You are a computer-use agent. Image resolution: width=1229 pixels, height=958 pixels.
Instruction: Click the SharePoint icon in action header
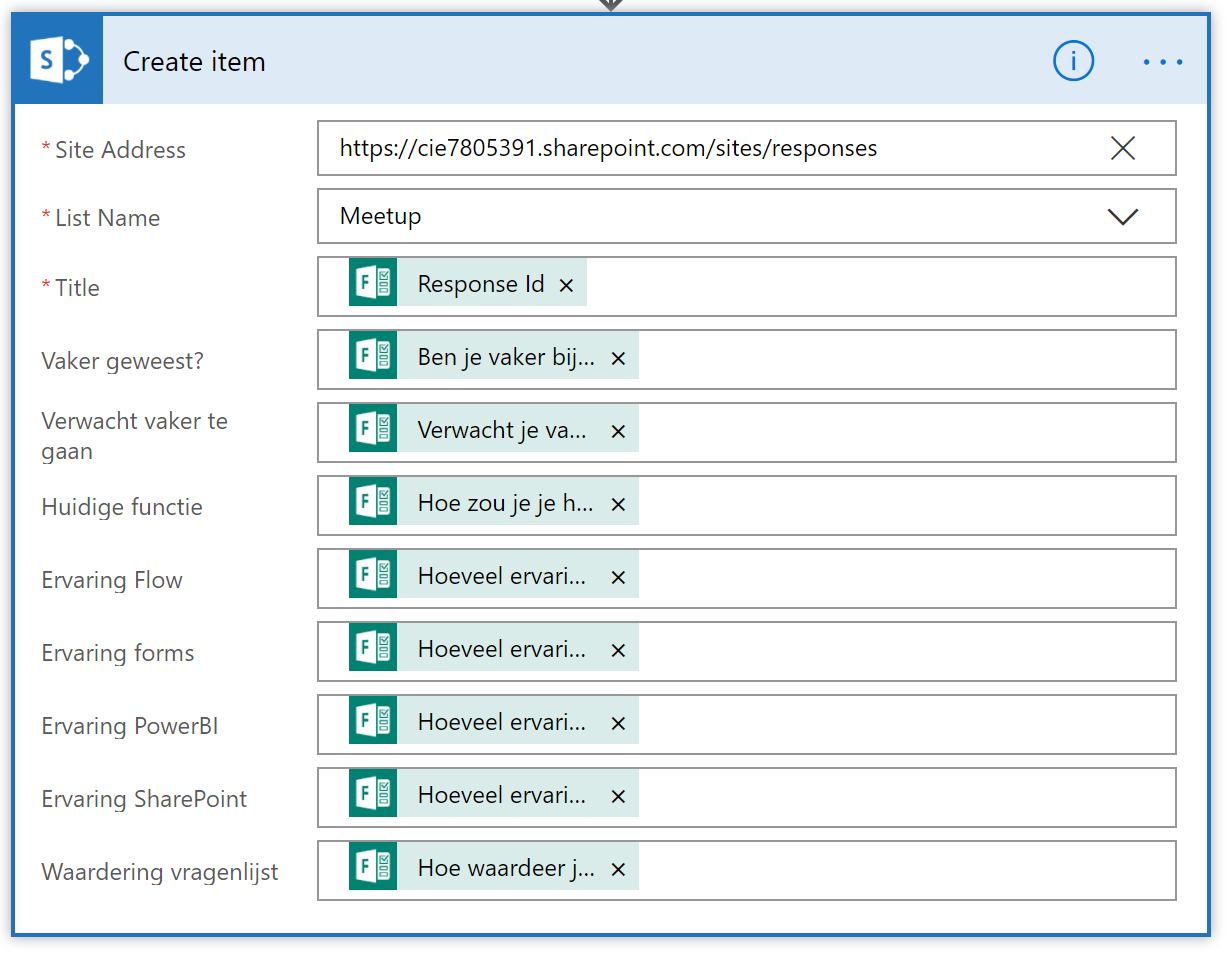[59, 61]
